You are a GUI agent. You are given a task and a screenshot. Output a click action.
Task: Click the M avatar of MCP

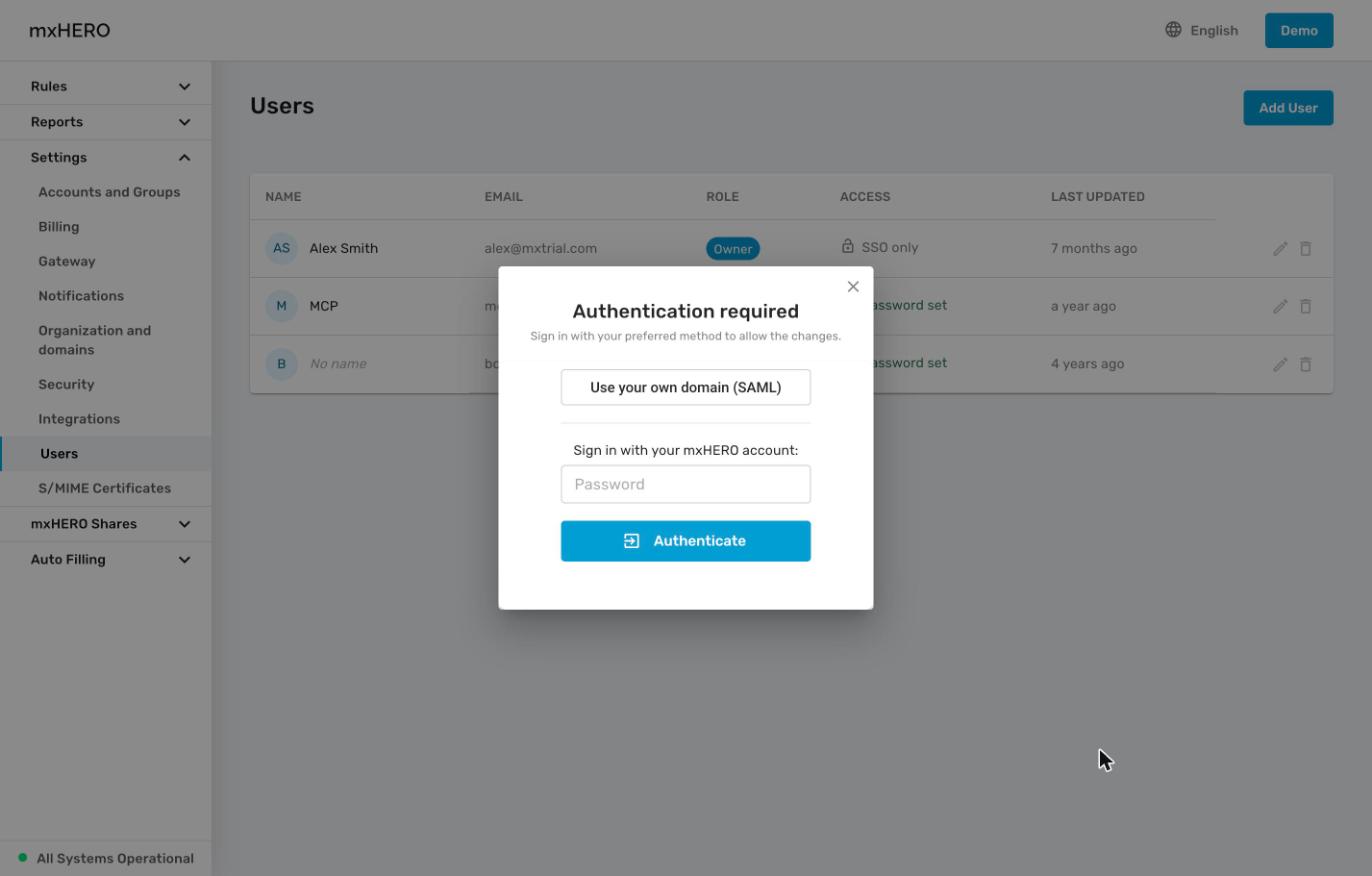(281, 306)
